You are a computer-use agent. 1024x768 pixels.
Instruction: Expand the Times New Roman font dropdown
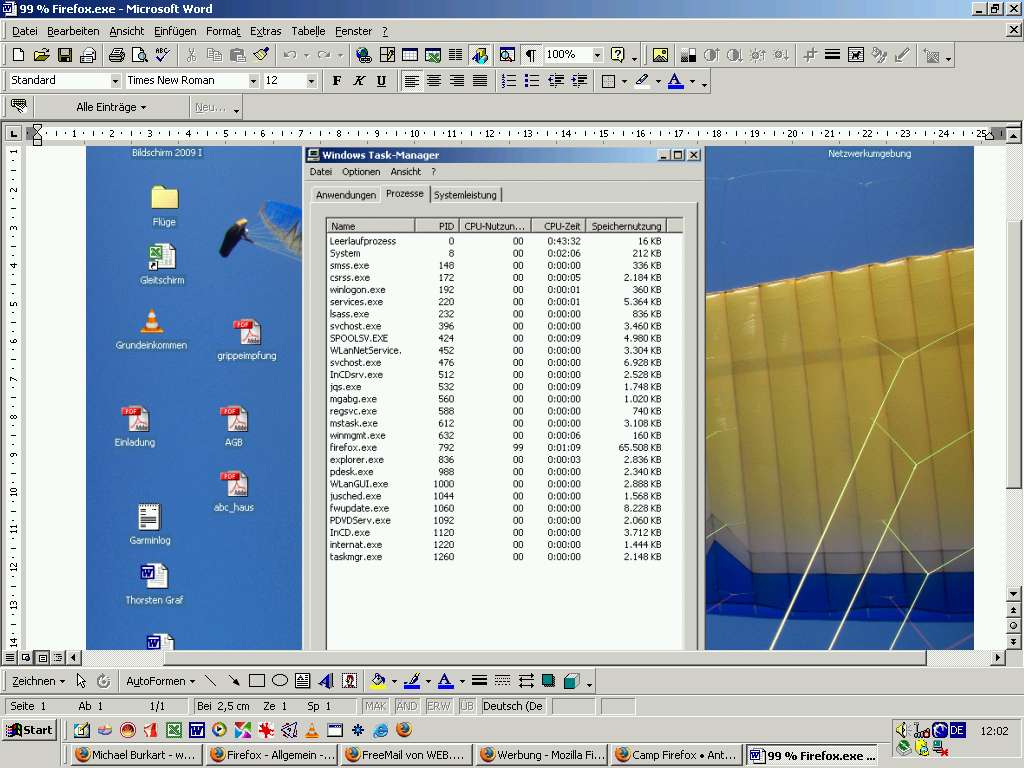pos(253,81)
